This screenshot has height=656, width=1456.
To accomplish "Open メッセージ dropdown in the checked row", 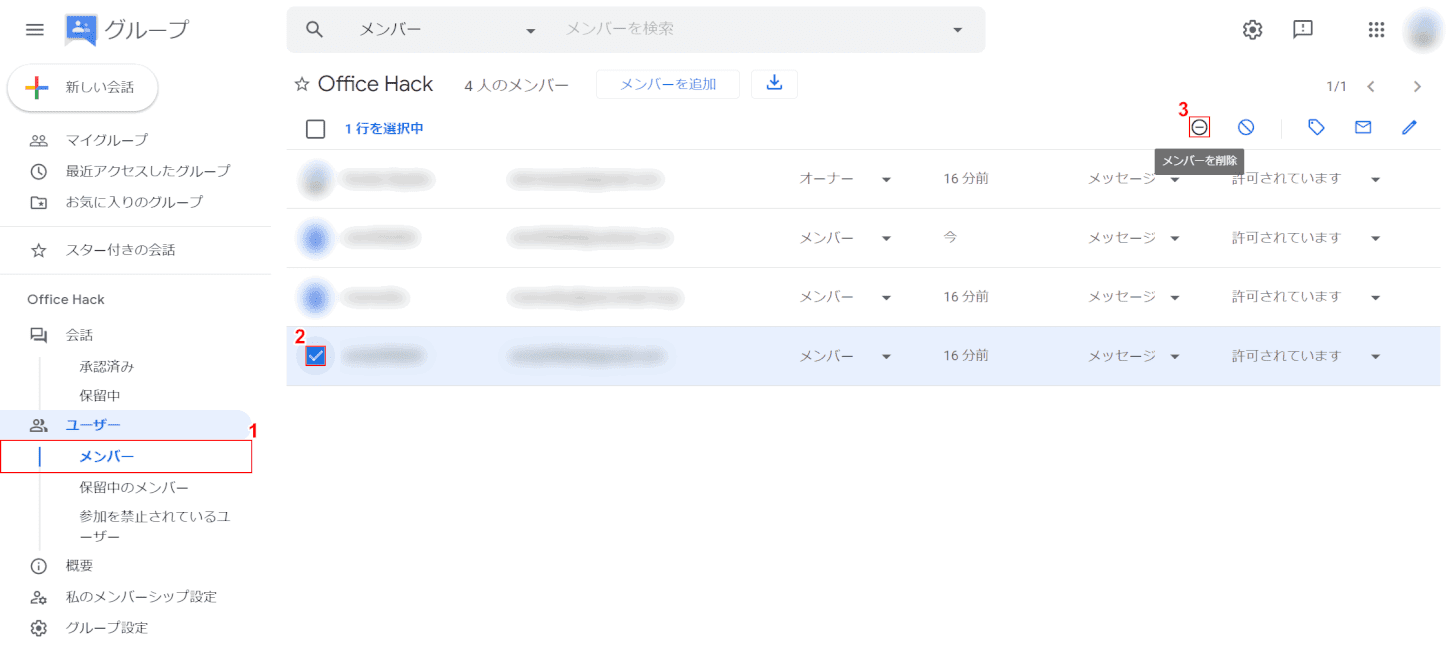I will tap(1134, 356).
